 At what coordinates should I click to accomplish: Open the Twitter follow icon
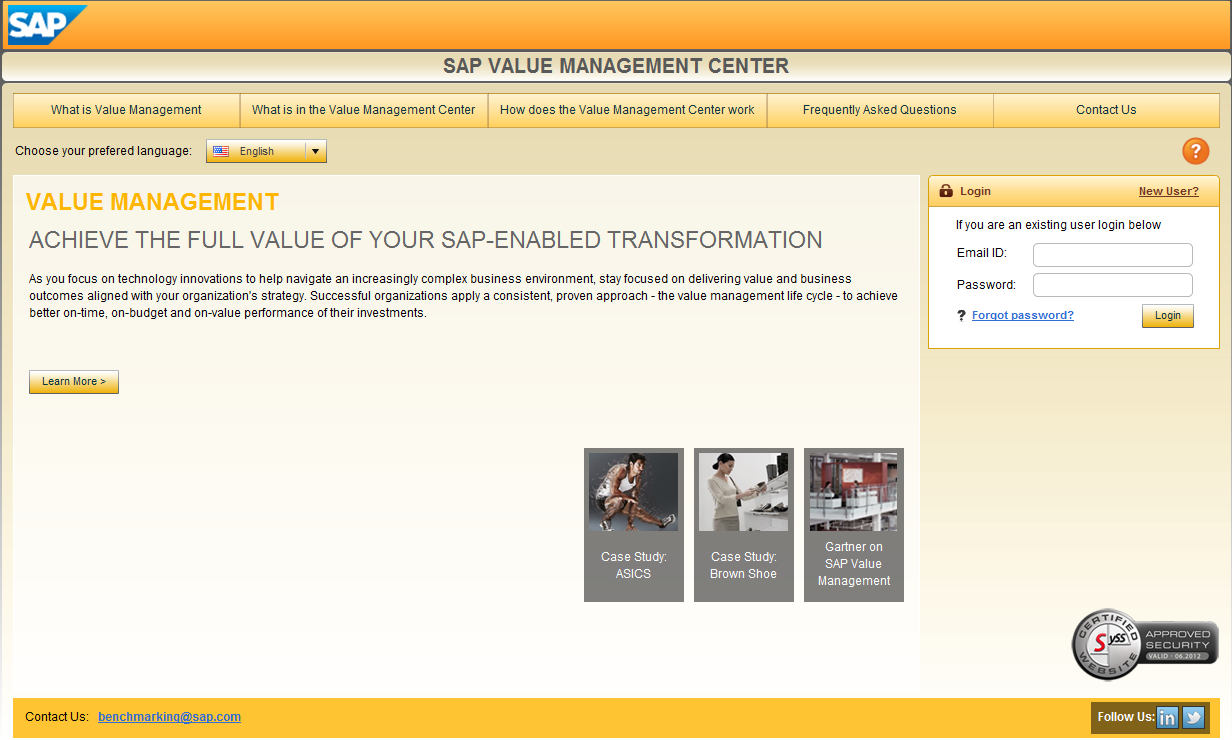(1193, 717)
